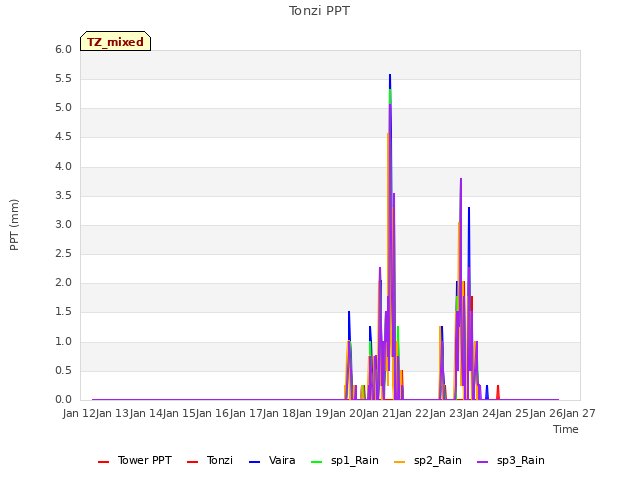
Task: Click the 6.0 y-axis tick value
Action: (63, 49)
